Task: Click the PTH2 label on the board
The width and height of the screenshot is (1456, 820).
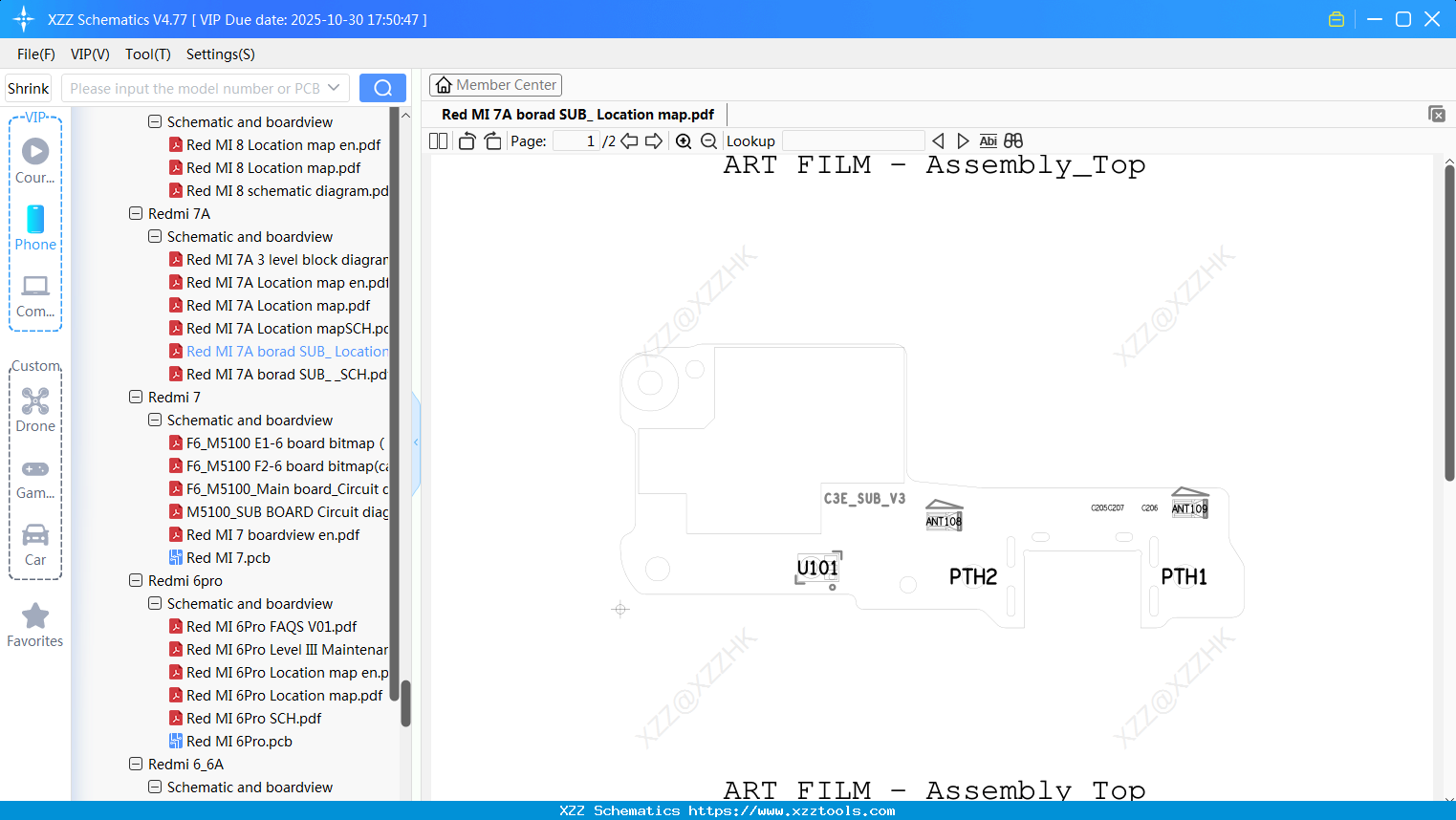Action: tap(973, 576)
